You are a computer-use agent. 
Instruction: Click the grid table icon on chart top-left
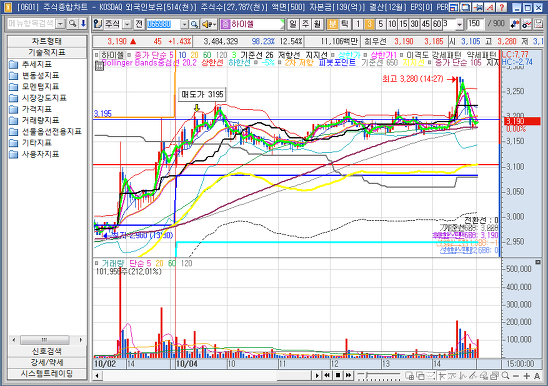click(99, 66)
